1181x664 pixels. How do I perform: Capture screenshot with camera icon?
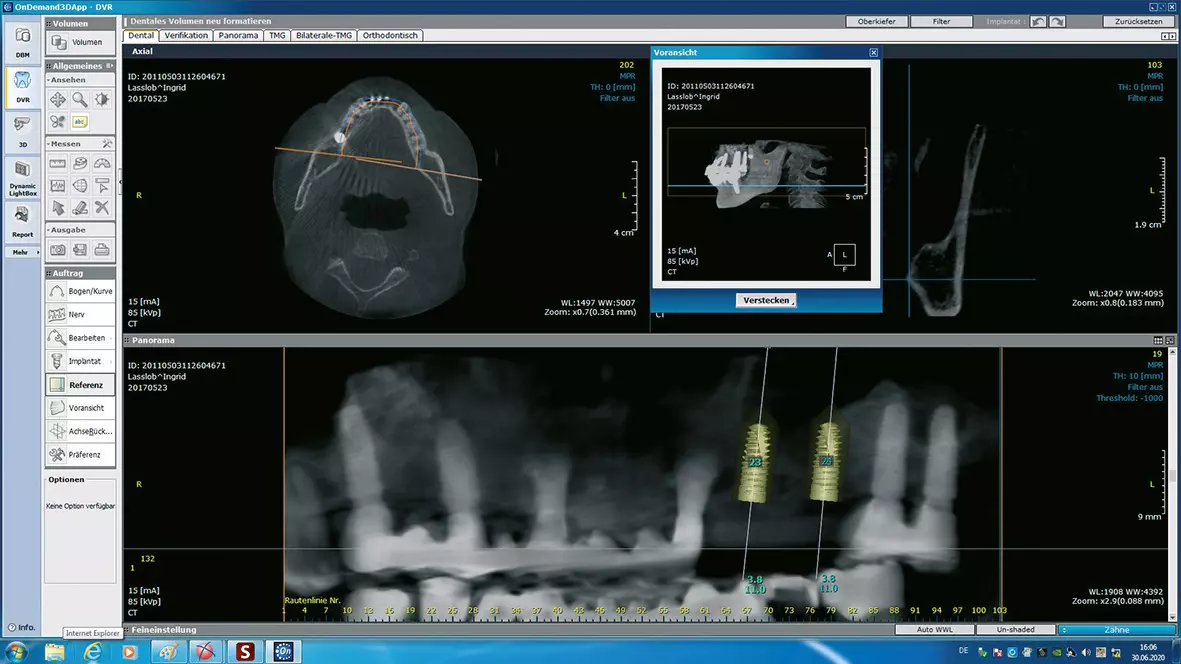(58, 250)
